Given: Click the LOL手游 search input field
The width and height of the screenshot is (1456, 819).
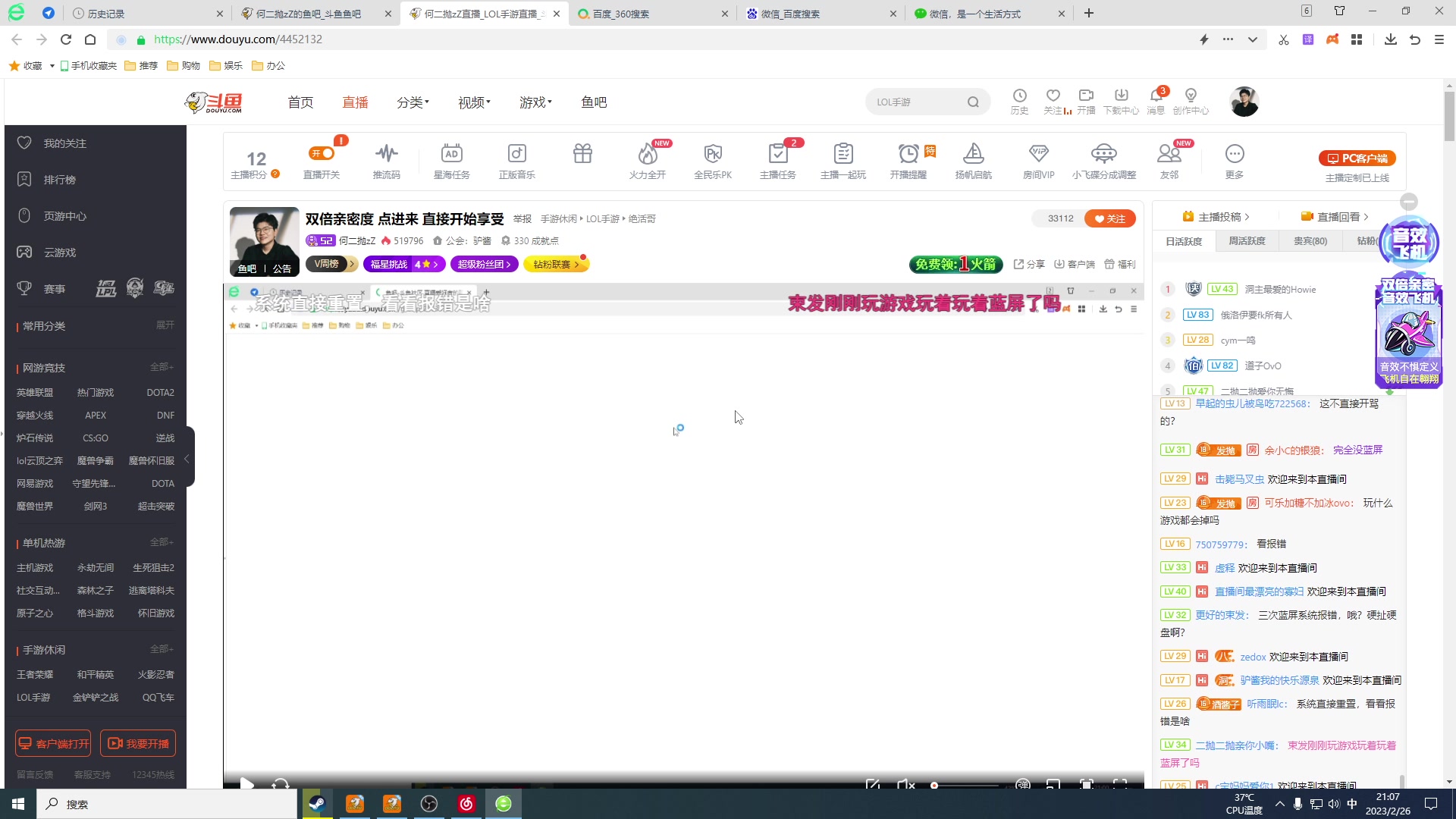Looking at the screenshot, I should (918, 101).
